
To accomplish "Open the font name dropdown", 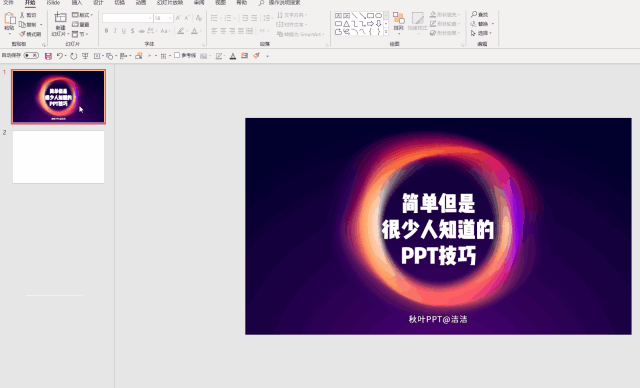I will (127, 18).
